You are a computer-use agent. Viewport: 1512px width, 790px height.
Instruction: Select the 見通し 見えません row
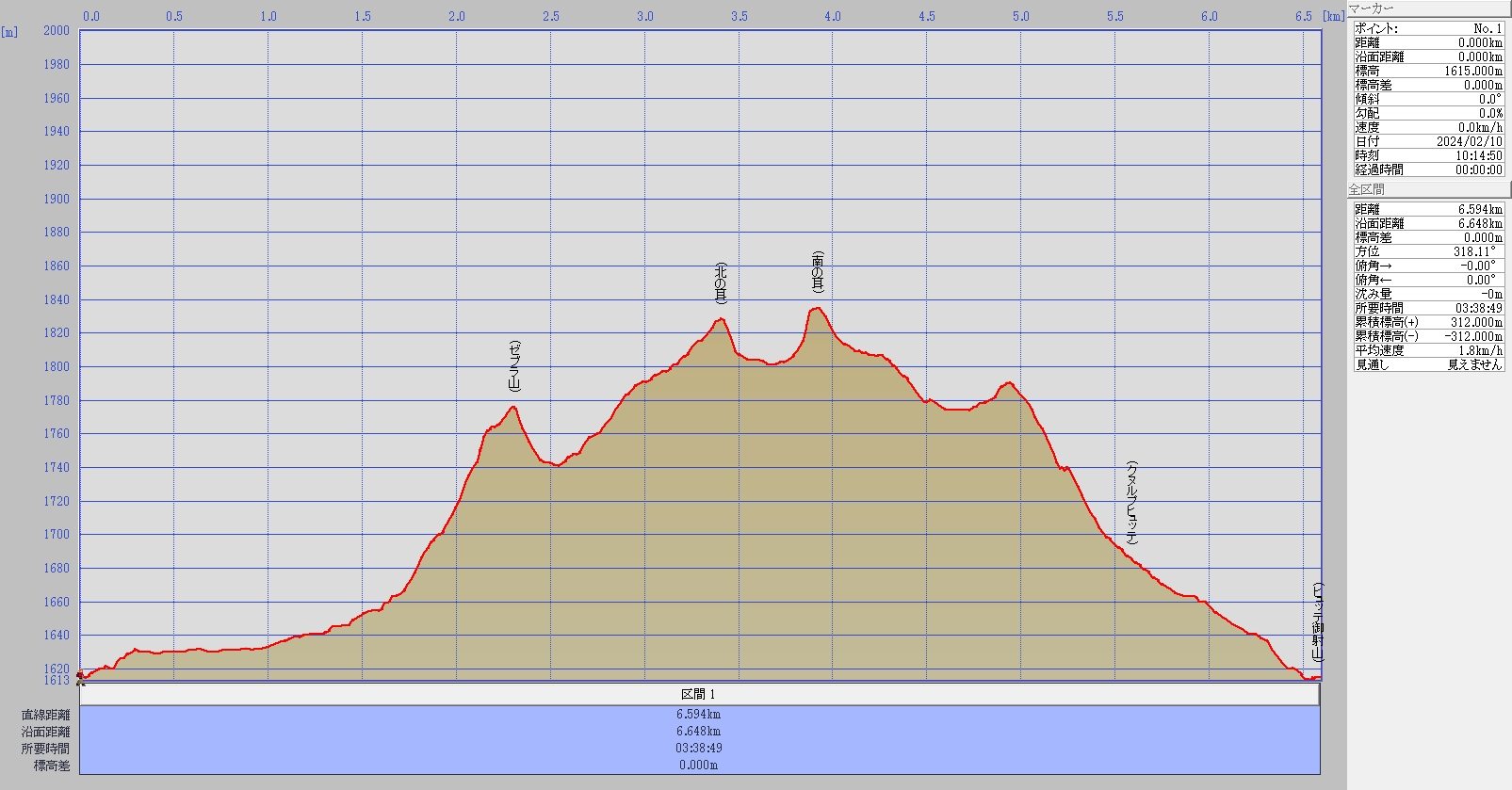coord(1428,364)
